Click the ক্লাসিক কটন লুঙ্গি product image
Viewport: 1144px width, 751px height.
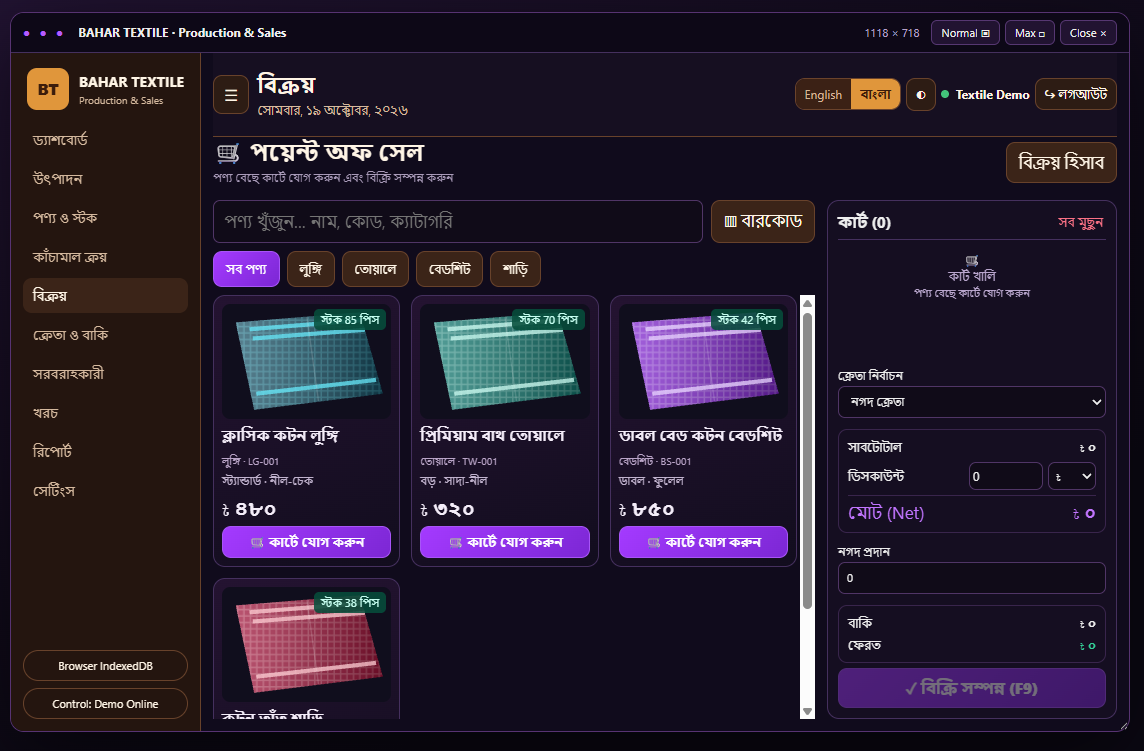(x=306, y=361)
